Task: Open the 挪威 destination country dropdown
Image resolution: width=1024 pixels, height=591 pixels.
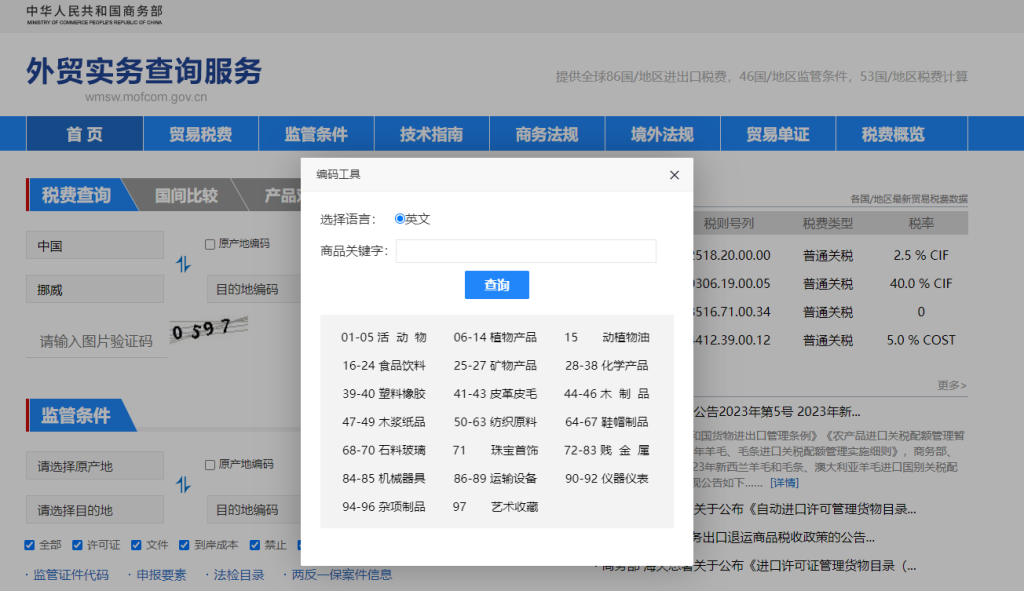Action: 95,289
